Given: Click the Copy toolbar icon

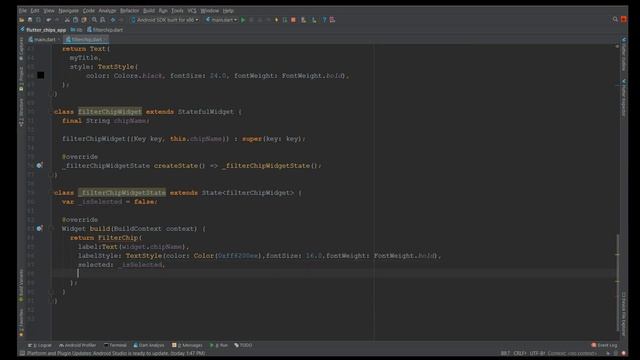Looking at the screenshot, I should pos(76,20).
